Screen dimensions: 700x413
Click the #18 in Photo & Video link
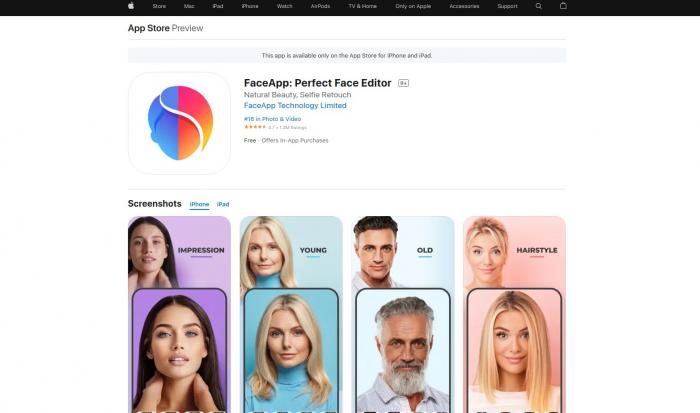(272, 119)
